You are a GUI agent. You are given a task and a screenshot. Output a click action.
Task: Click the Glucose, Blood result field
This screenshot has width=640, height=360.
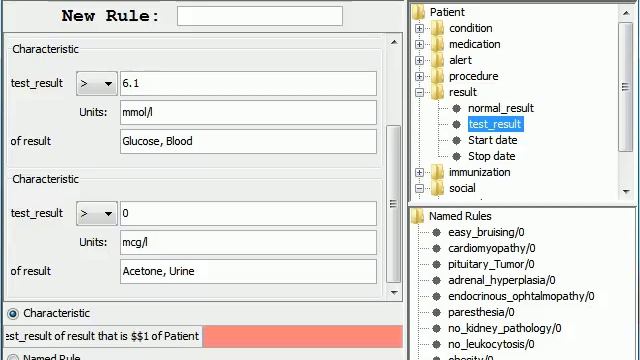pyautogui.click(x=248, y=141)
